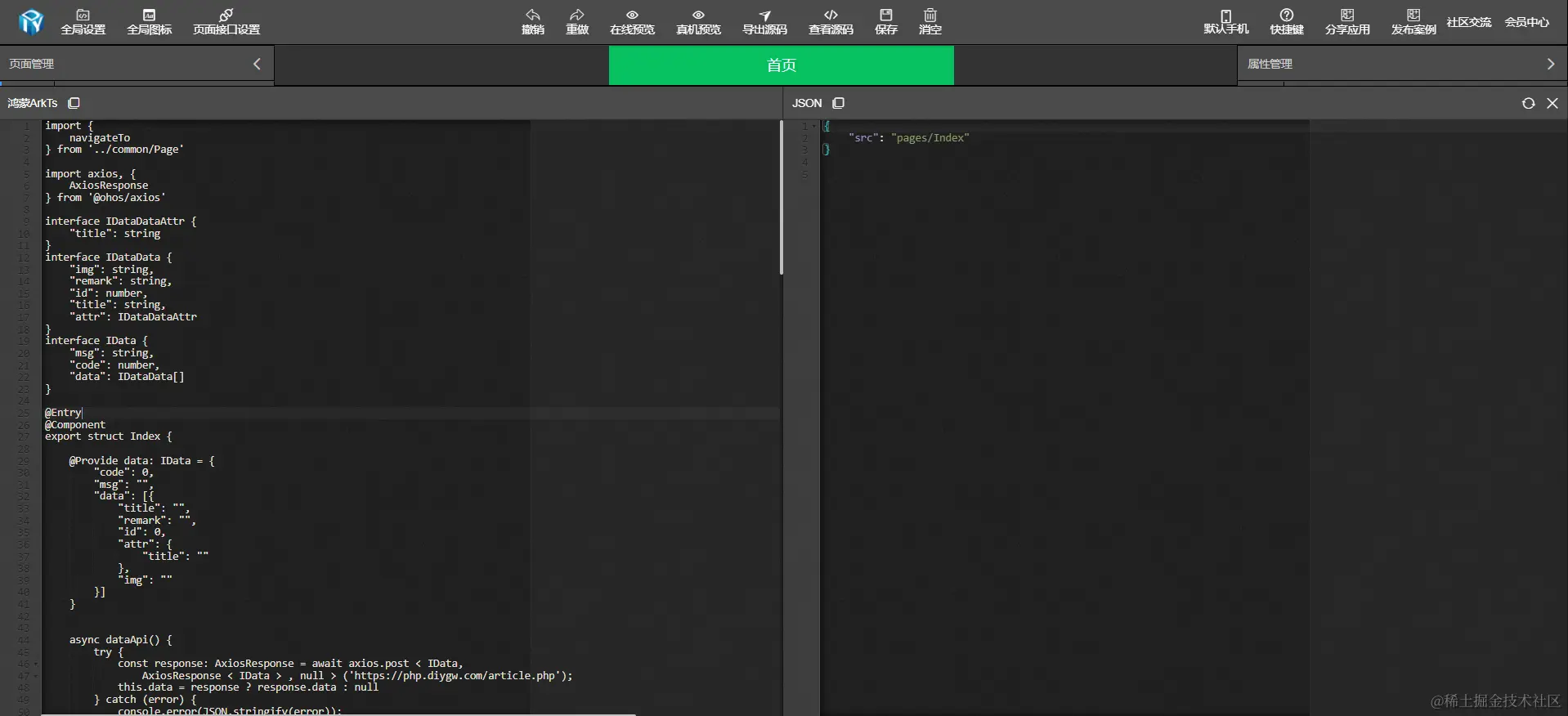Open 全局设置 global settings
Screen dimensions: 1568x716
pos(83,22)
